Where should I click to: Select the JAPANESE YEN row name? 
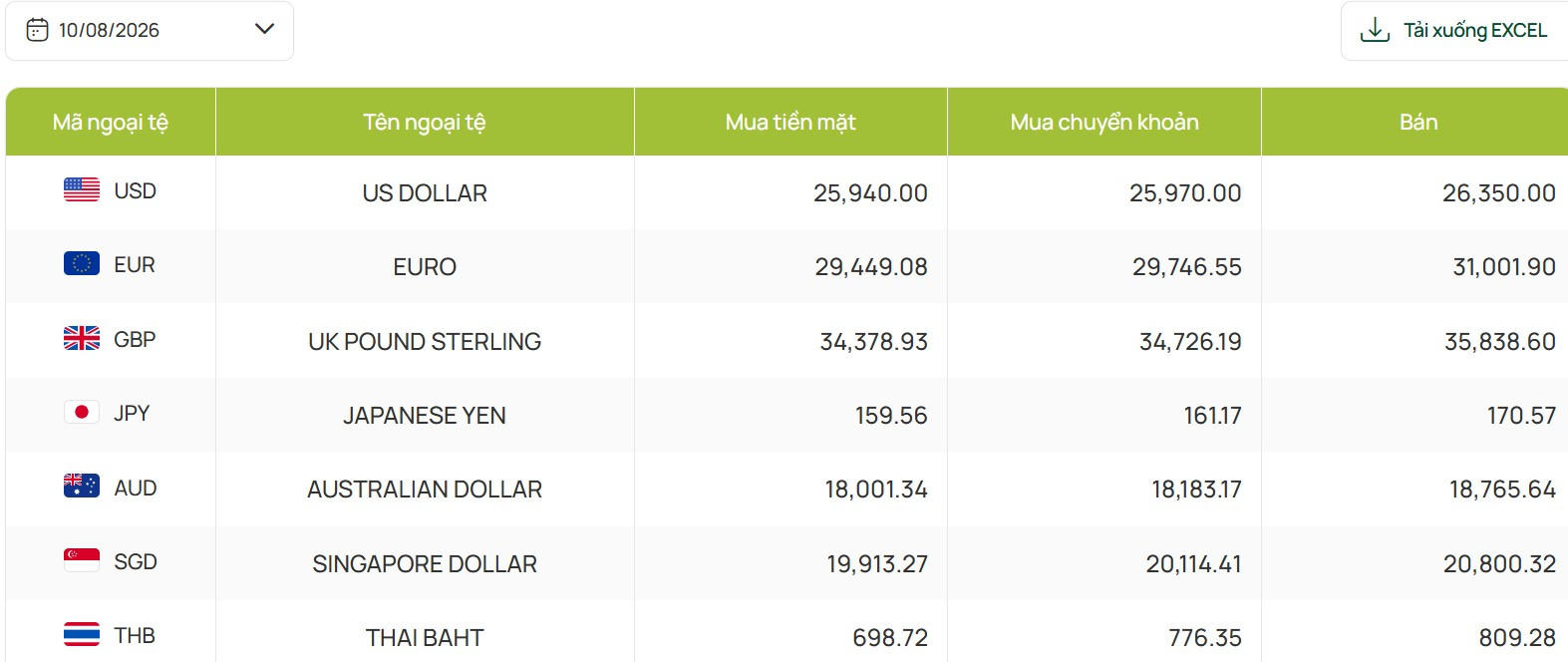[x=425, y=416]
